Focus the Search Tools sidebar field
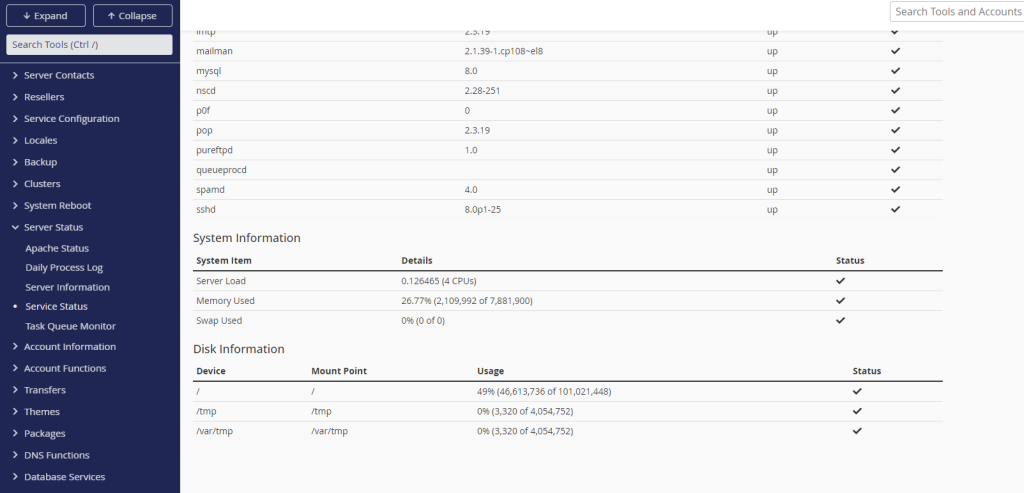The image size is (1024, 493). 89,45
